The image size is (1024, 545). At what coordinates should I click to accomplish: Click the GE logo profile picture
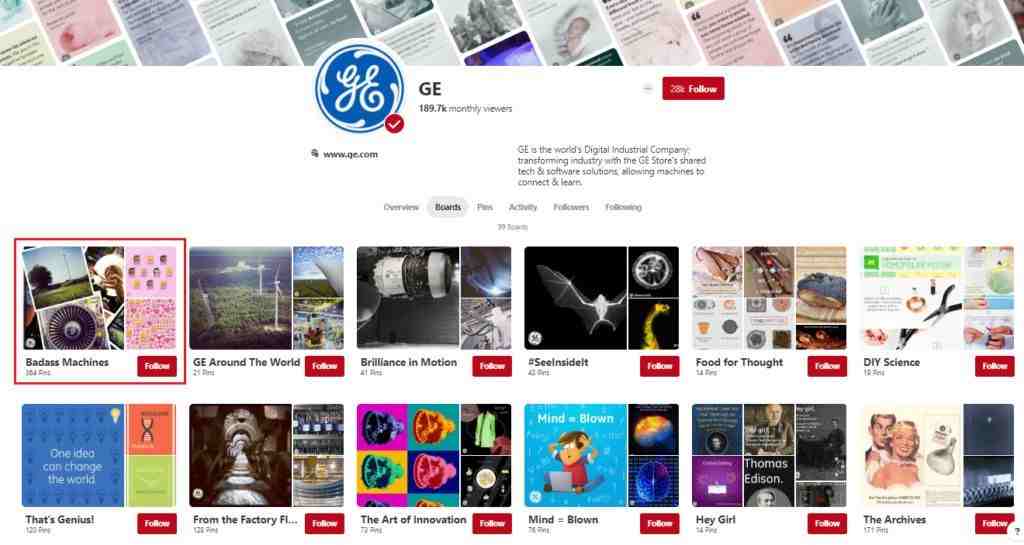click(360, 87)
